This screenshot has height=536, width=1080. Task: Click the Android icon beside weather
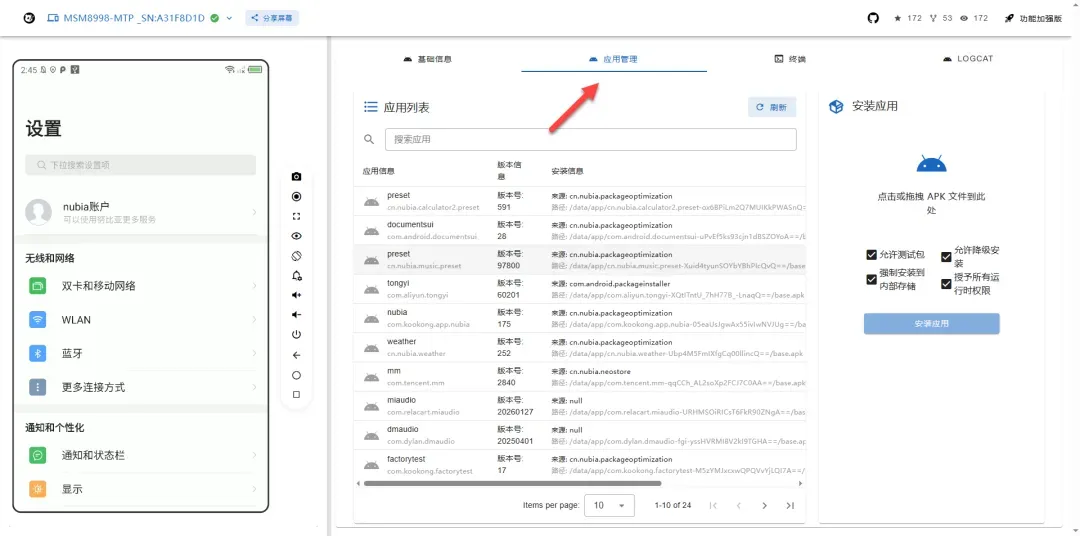click(x=371, y=348)
